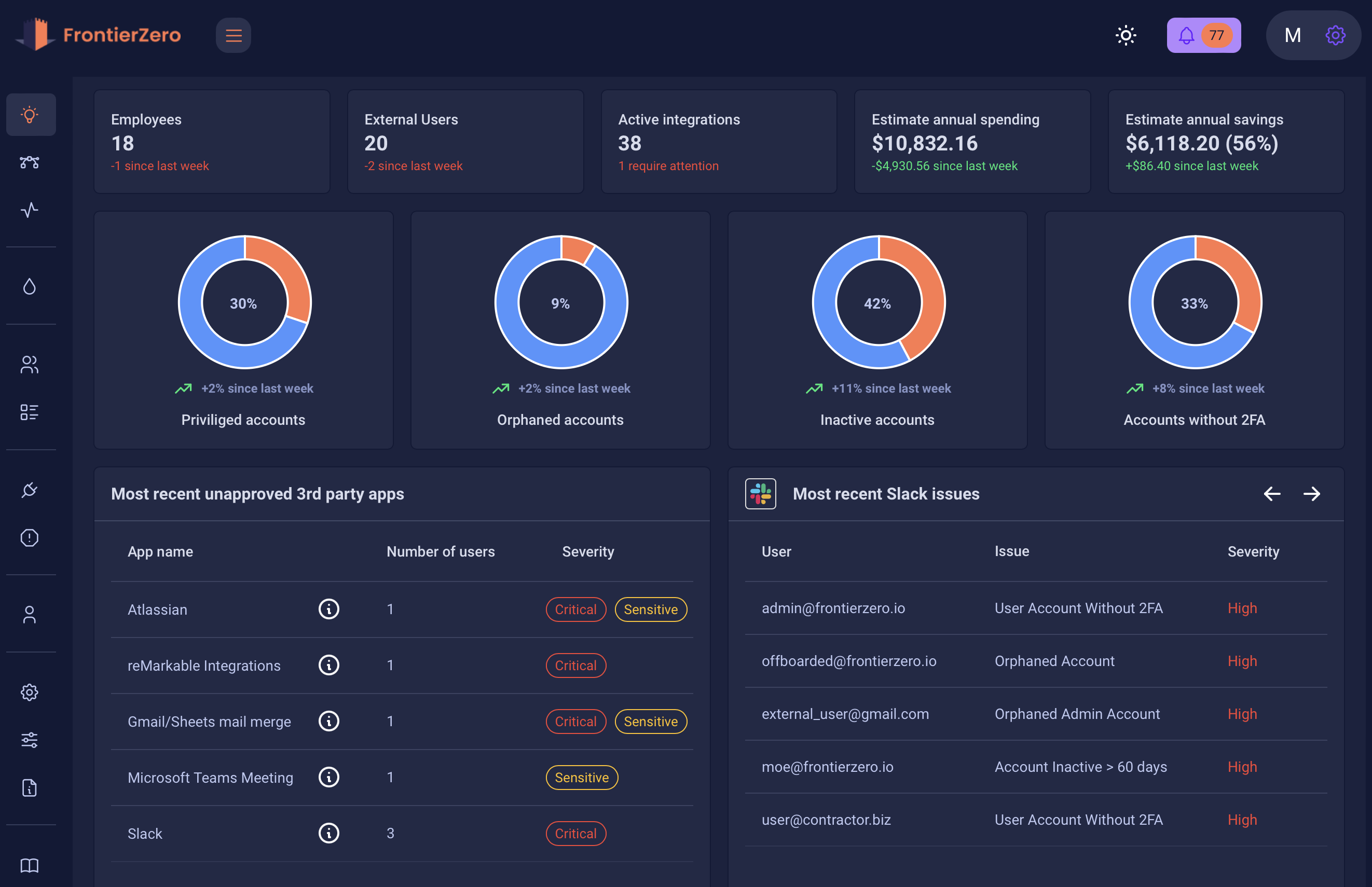Click the info icon beside Microsoft Teams Meeting
The image size is (1372, 887).
coord(329,777)
